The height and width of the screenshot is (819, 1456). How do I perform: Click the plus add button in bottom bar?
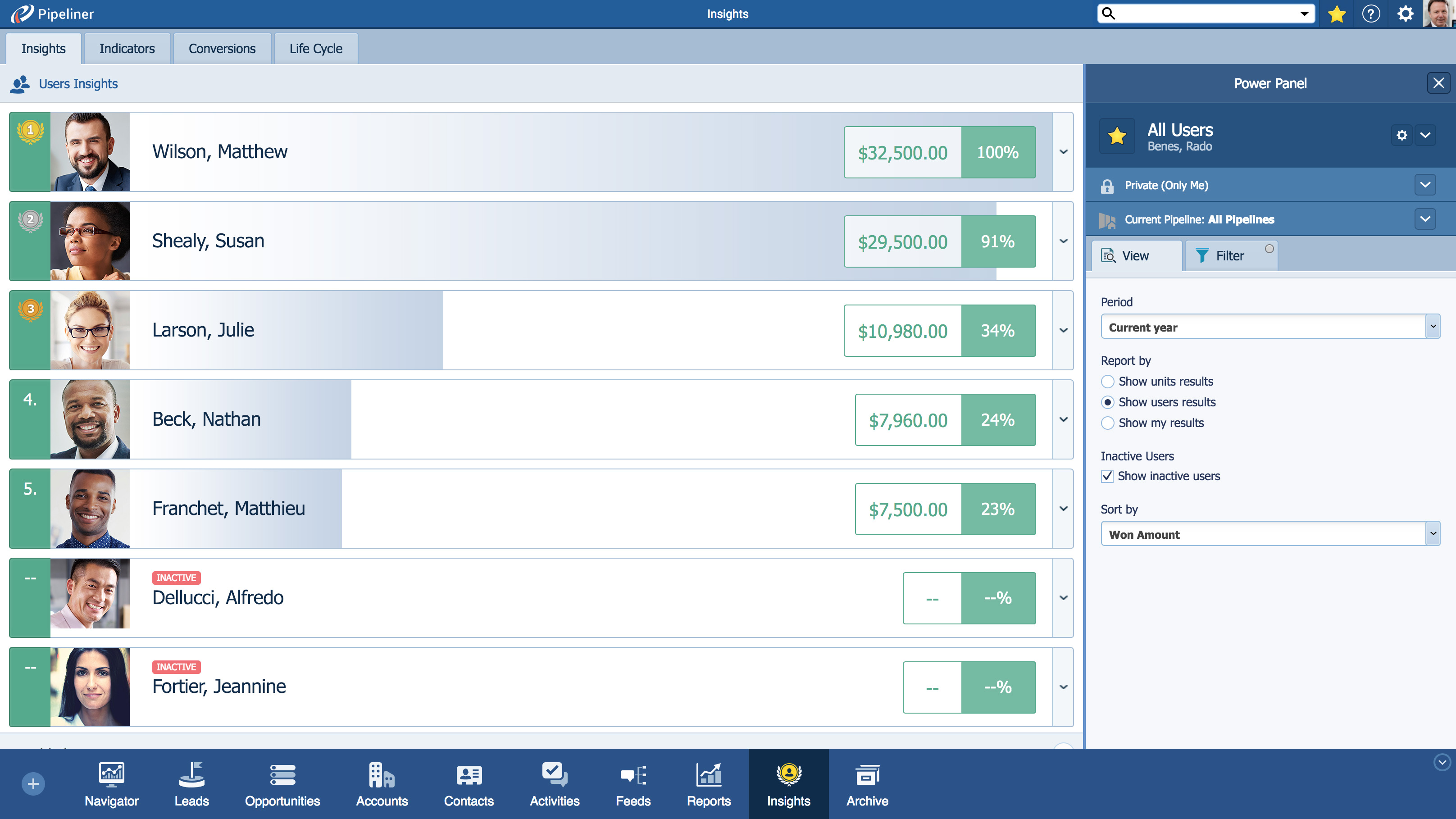33,783
